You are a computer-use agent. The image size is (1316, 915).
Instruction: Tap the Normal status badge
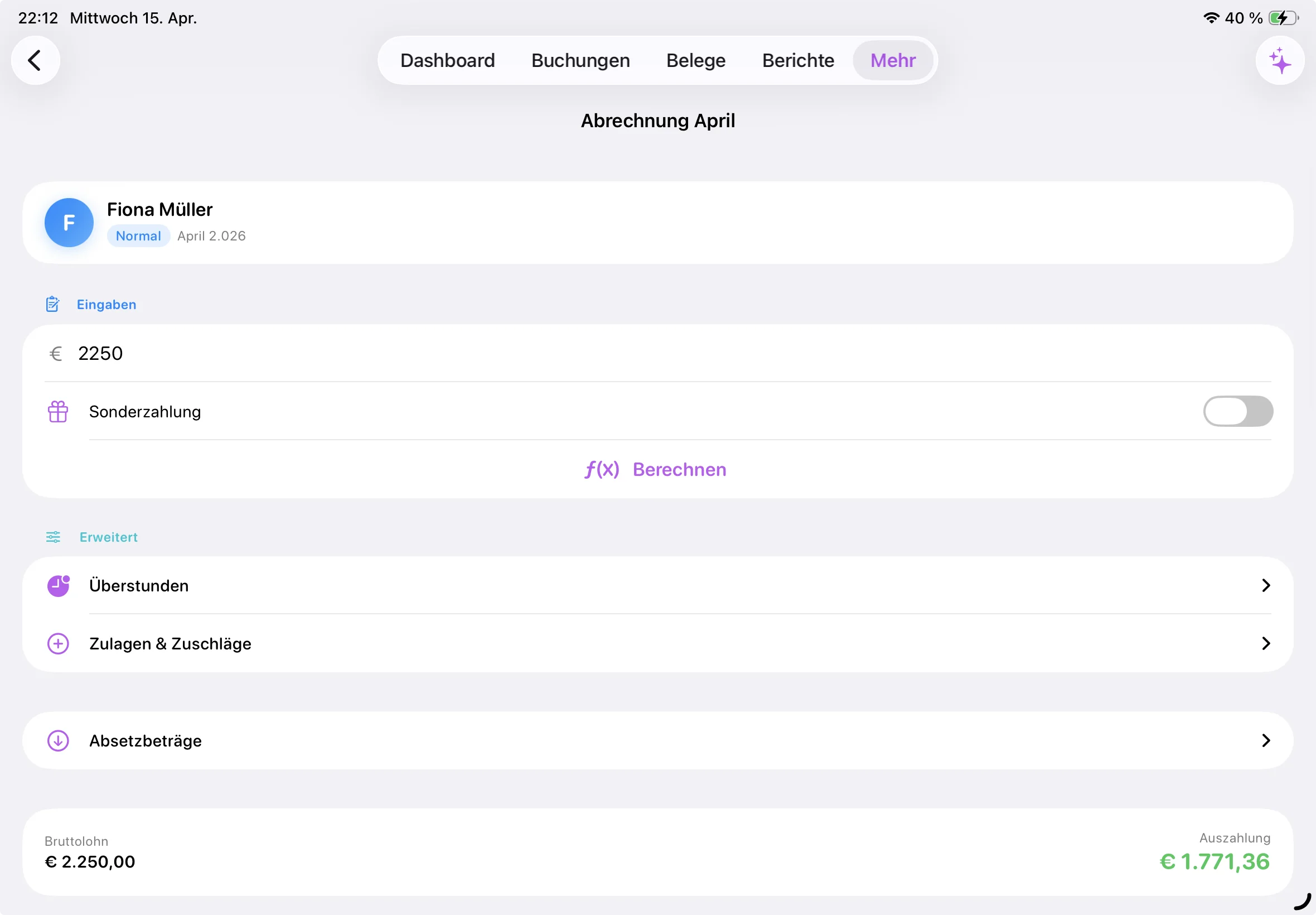click(139, 235)
